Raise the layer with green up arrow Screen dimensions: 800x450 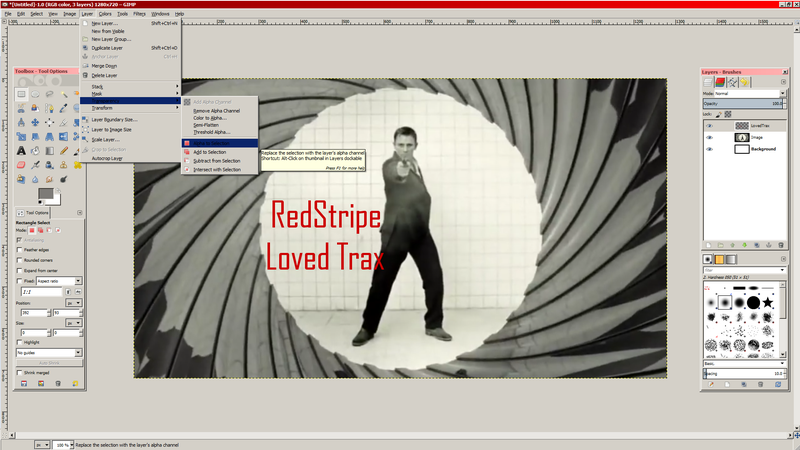pos(733,245)
